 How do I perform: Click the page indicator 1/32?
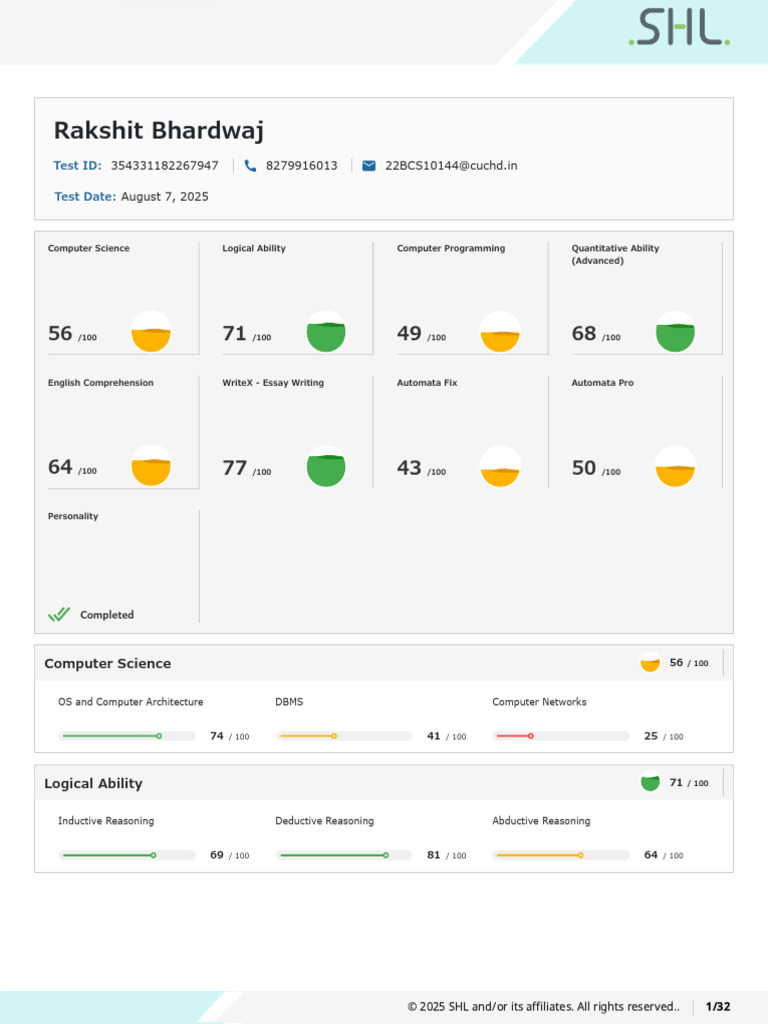tap(718, 1006)
